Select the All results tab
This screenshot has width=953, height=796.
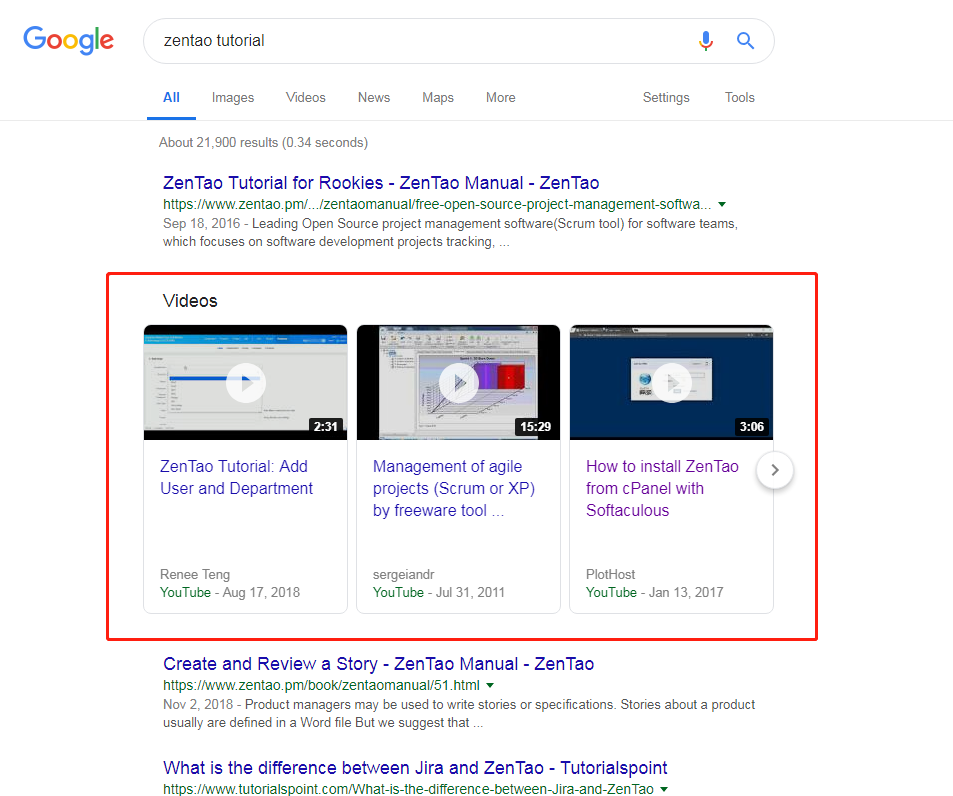click(x=171, y=97)
